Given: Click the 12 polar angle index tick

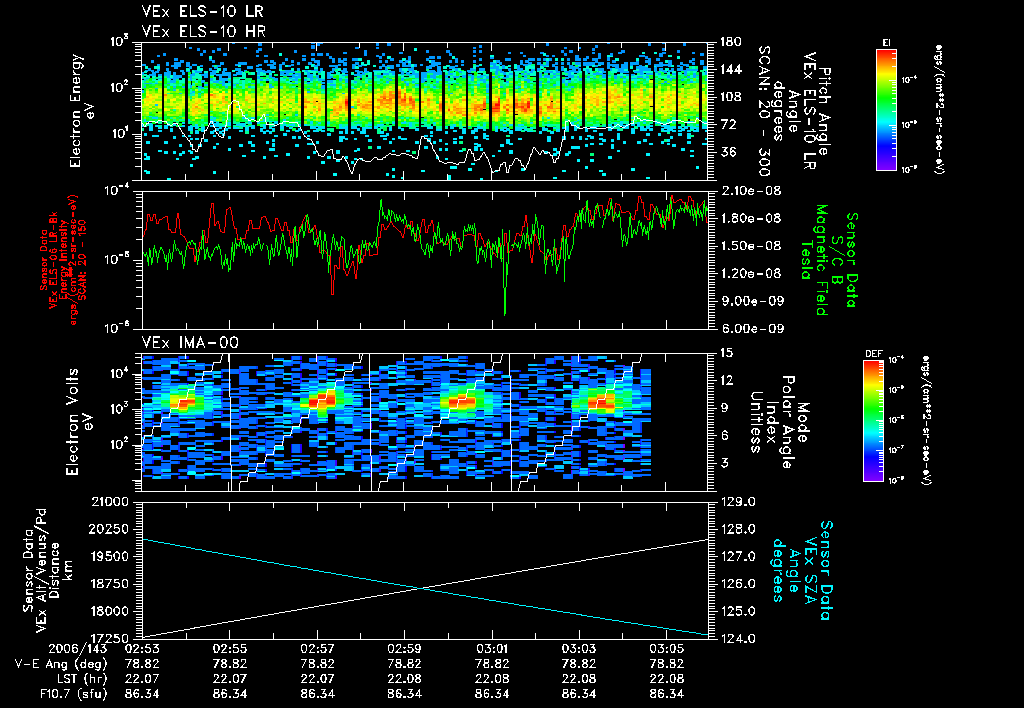Looking at the screenshot, I should tap(726, 380).
